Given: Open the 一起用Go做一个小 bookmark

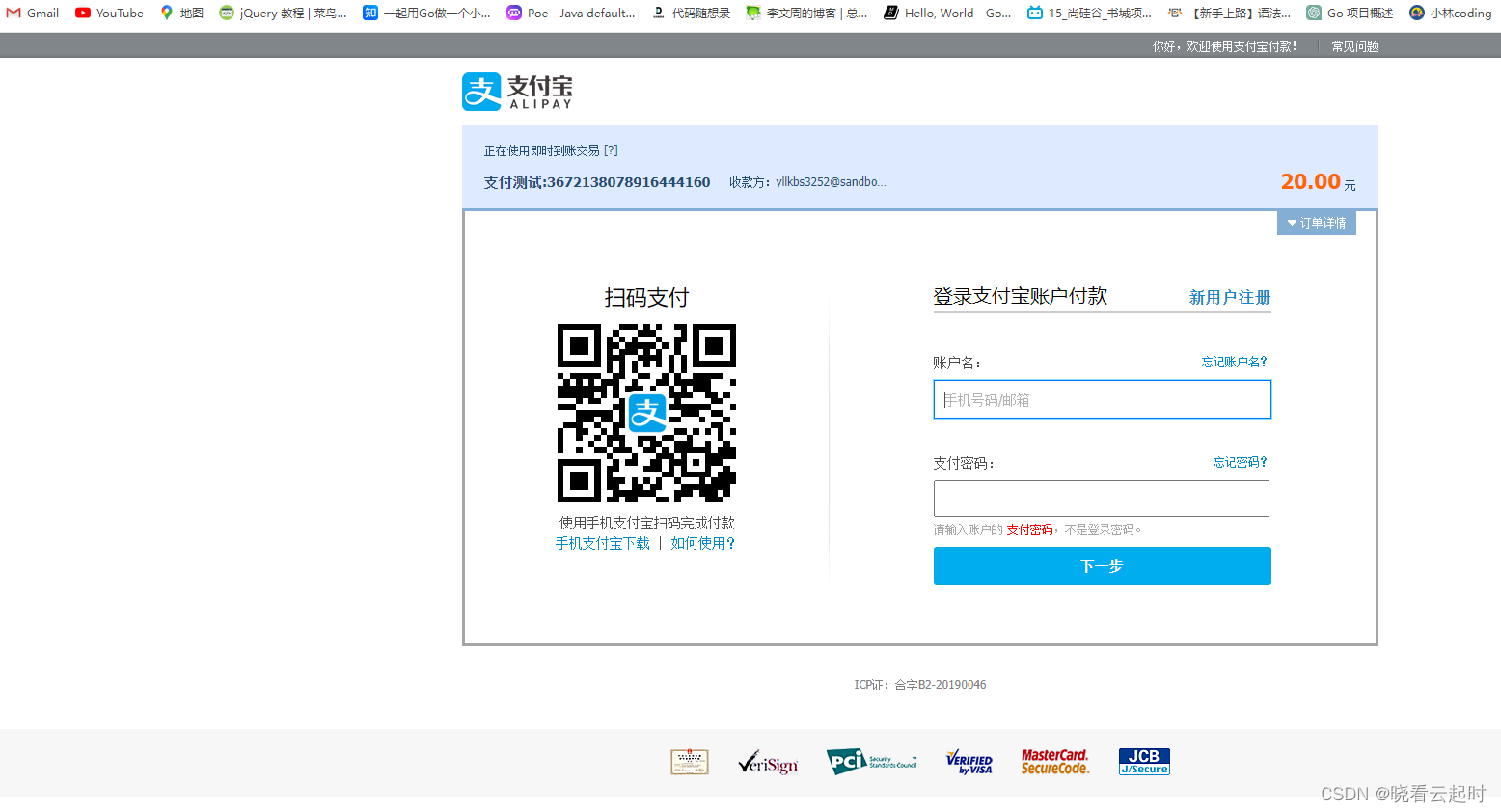Looking at the screenshot, I should [x=426, y=13].
